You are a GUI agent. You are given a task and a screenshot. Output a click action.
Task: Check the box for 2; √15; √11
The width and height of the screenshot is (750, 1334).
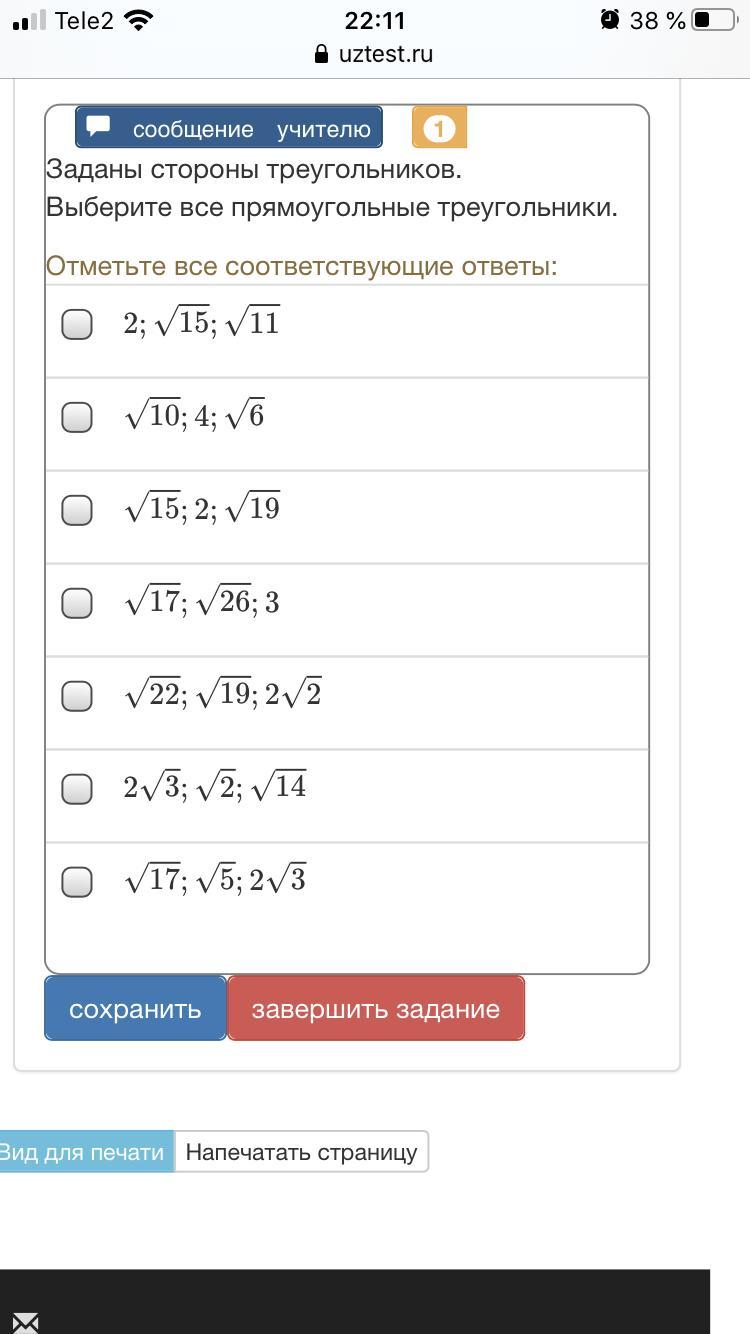pyautogui.click(x=77, y=324)
